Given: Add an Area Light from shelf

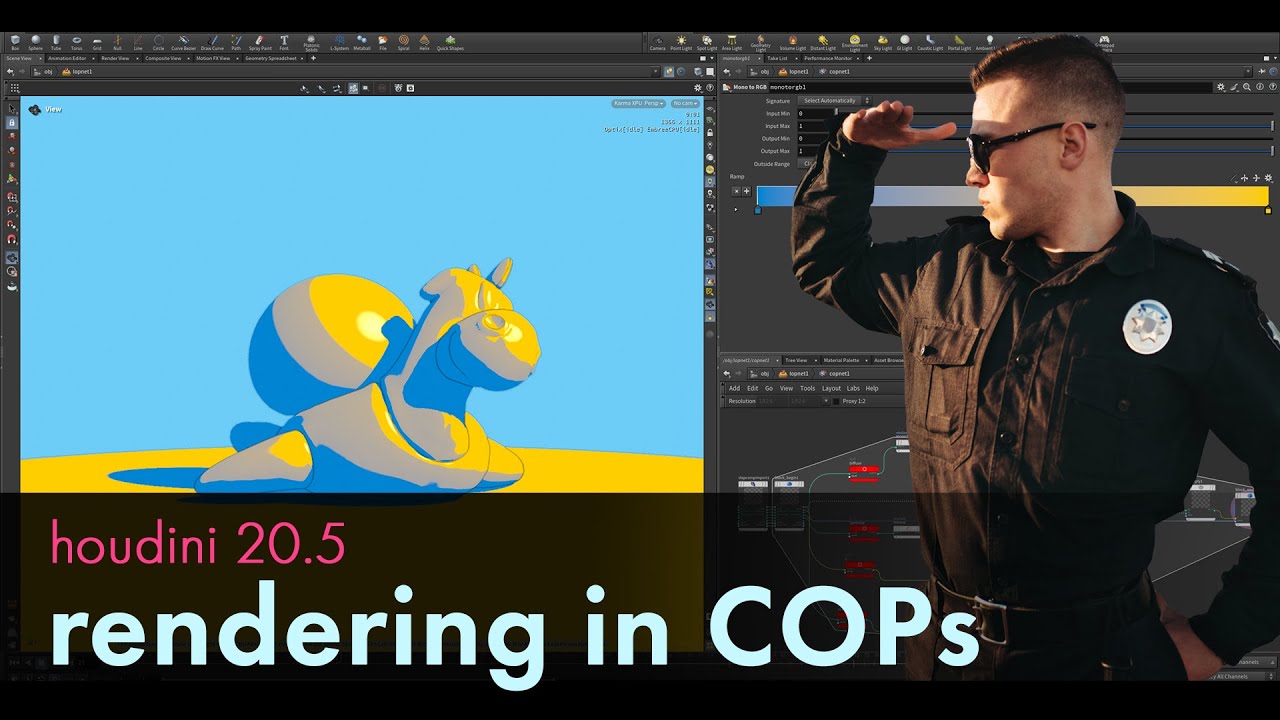Looking at the screenshot, I should pyautogui.click(x=732, y=42).
